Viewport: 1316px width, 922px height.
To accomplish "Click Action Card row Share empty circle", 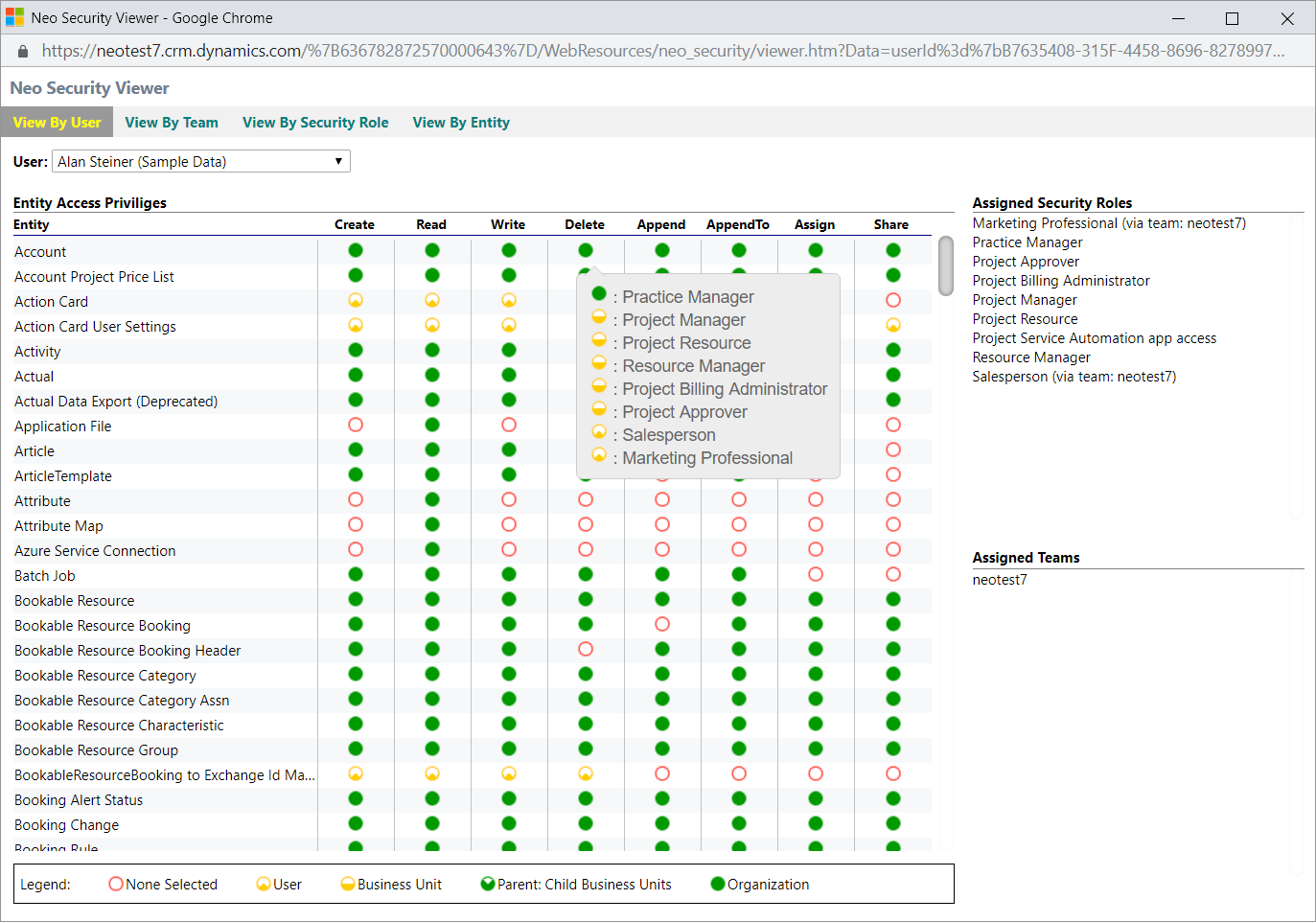I will tap(893, 300).
